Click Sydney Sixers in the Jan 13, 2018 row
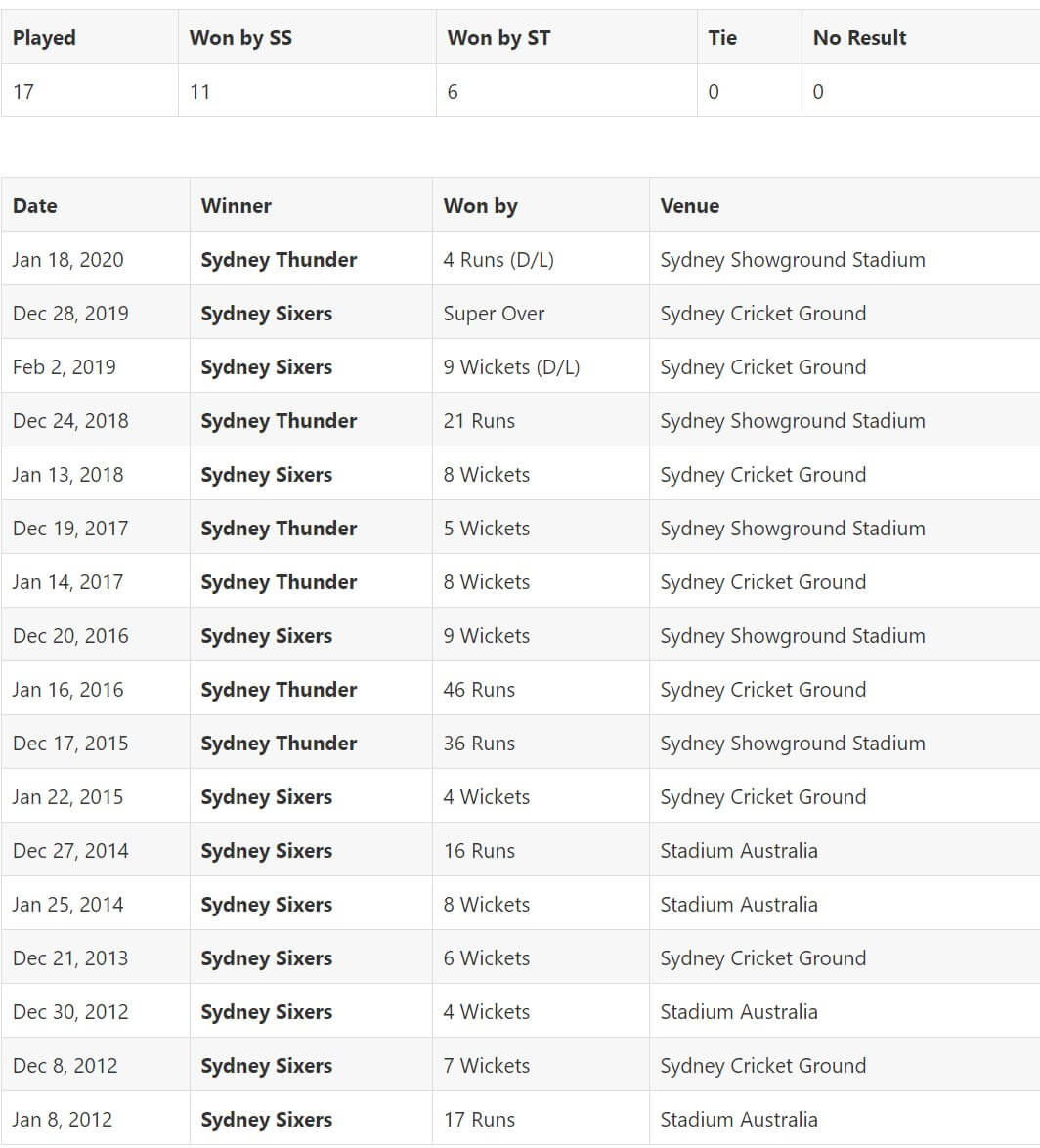Image resolution: width=1040 pixels, height=1148 pixels. click(267, 475)
